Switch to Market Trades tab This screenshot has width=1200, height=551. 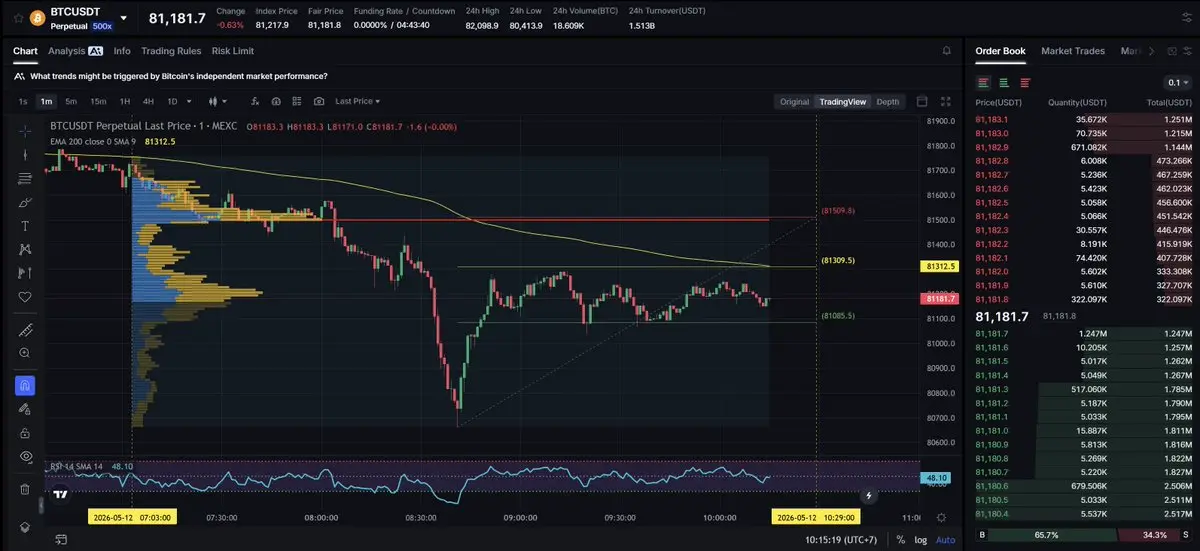[1075, 50]
